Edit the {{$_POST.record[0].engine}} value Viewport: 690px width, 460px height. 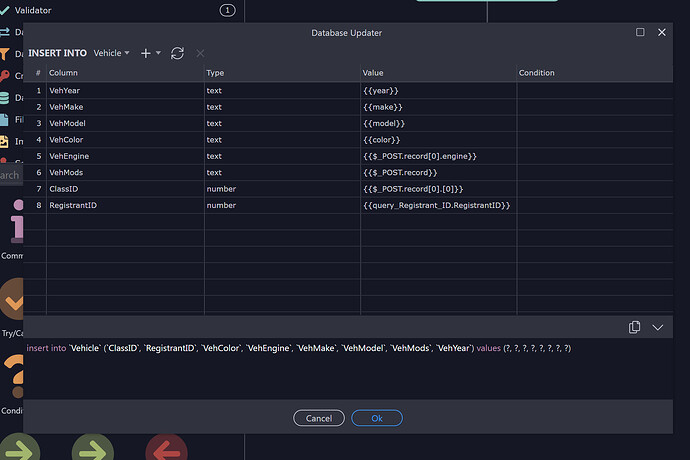click(x=438, y=156)
